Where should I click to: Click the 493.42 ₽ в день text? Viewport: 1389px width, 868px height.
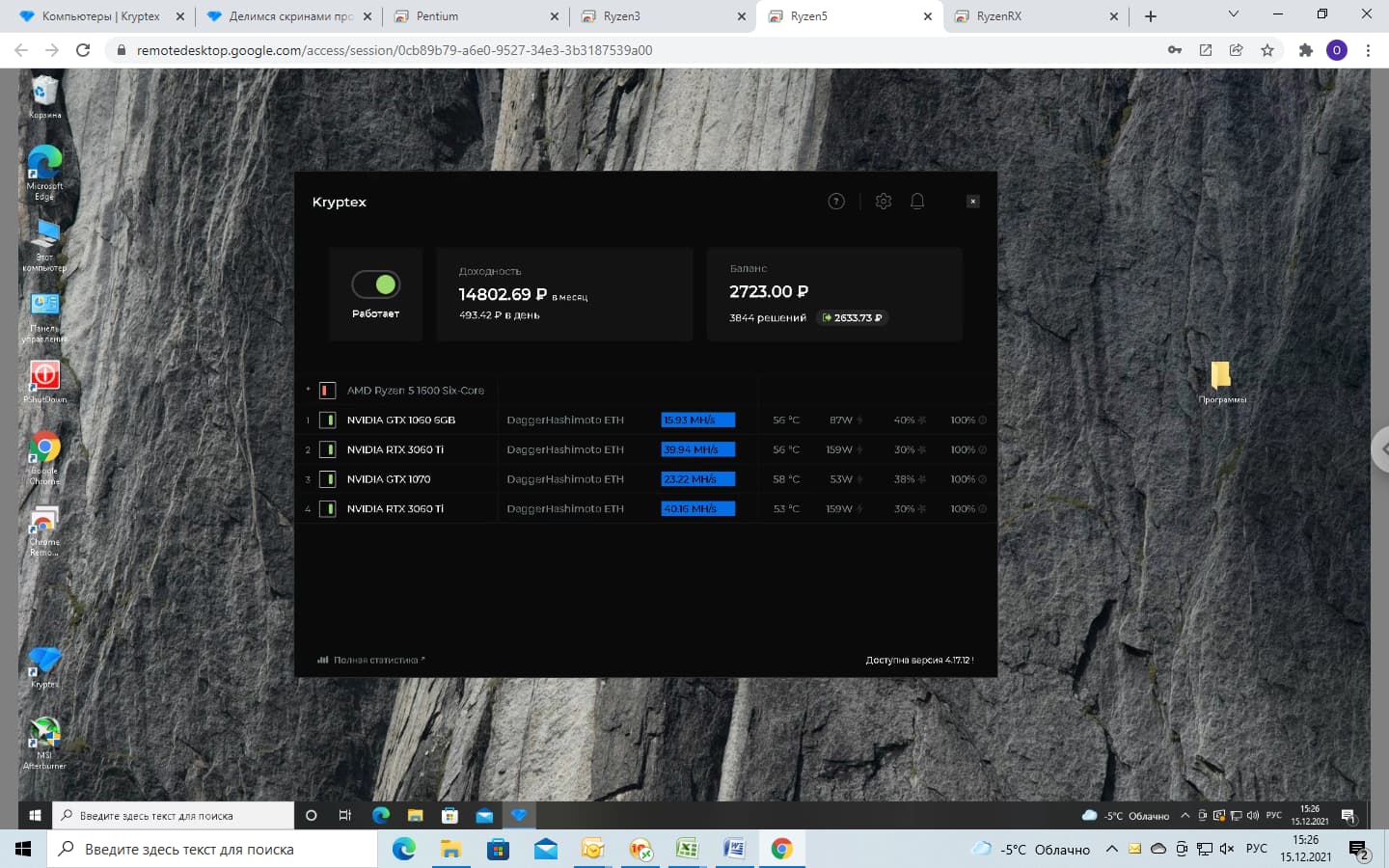pyautogui.click(x=500, y=315)
